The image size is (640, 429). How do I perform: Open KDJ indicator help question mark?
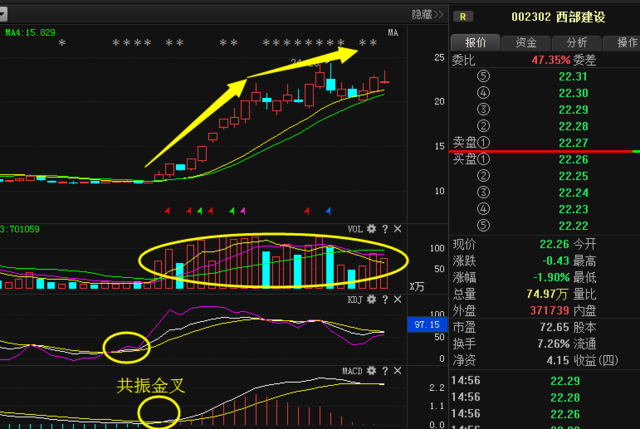click(385, 300)
